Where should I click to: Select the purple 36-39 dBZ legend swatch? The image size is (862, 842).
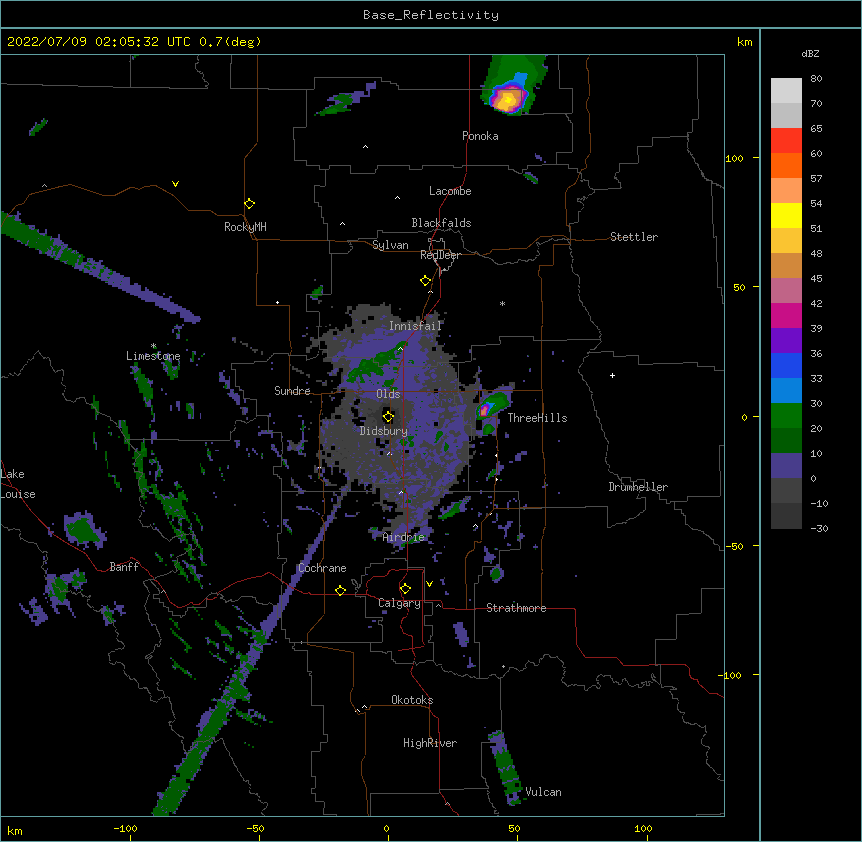click(x=786, y=341)
